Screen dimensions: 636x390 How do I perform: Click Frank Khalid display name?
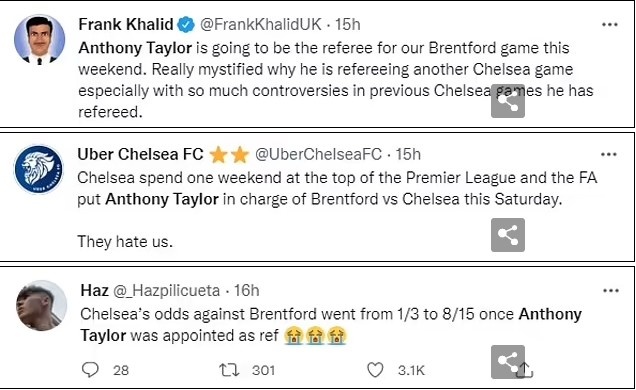(x=126, y=25)
